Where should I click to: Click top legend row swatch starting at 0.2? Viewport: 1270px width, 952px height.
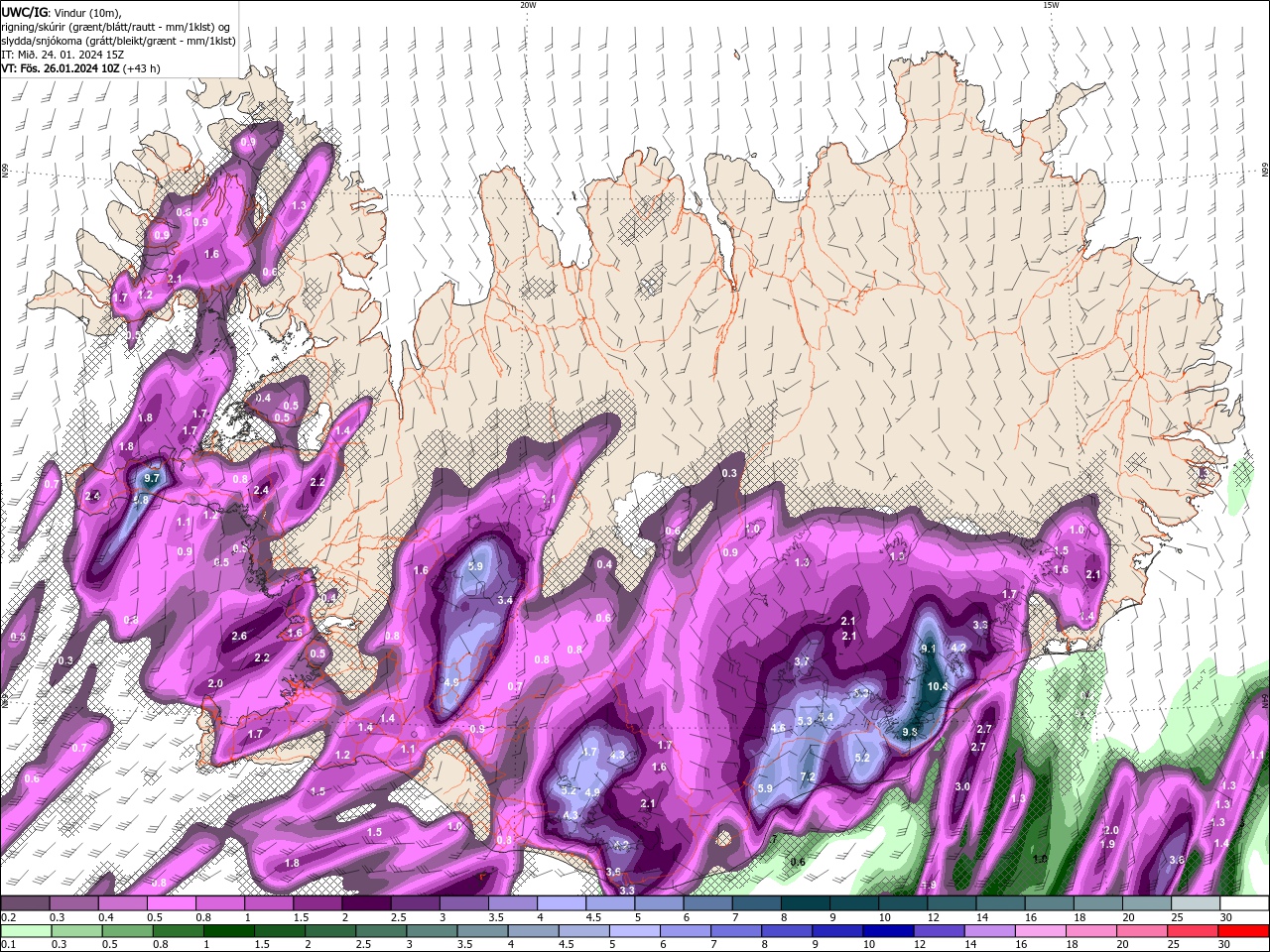click(25, 903)
